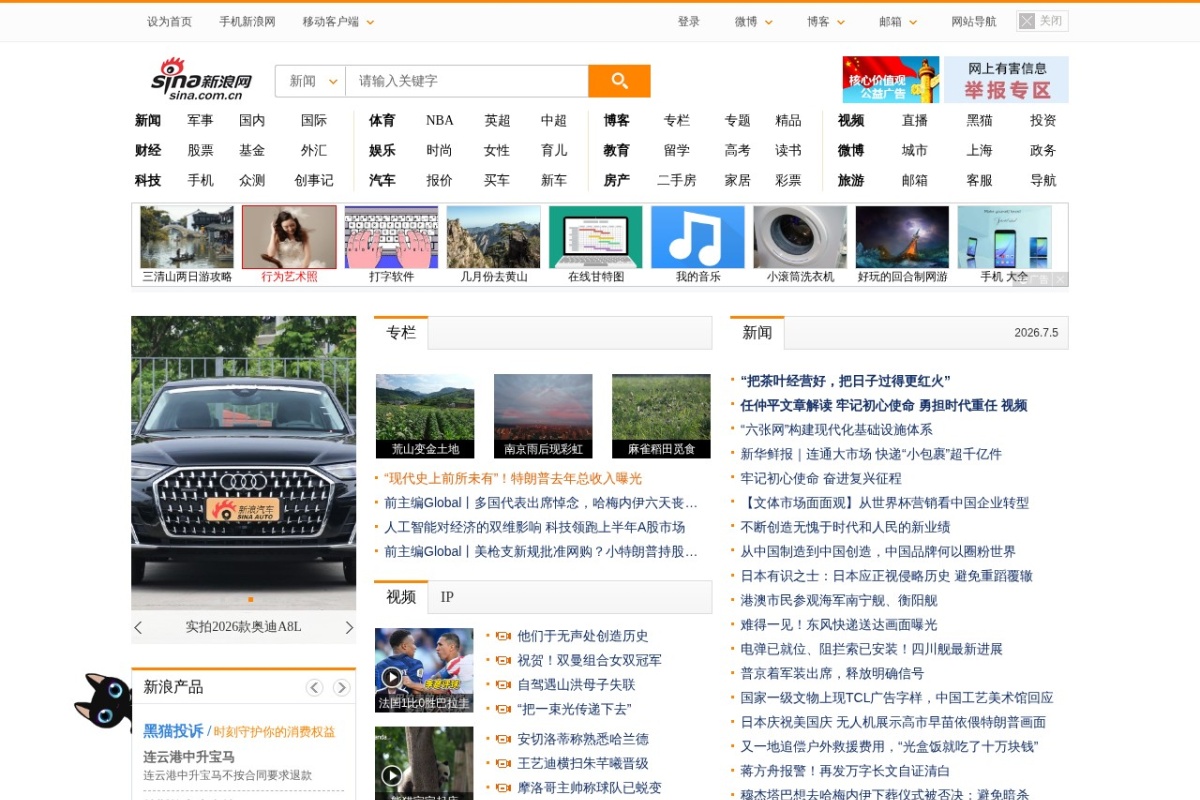Open the 我的音乐 music note tile
Viewport: 1200px width, 800px height.
tap(697, 237)
